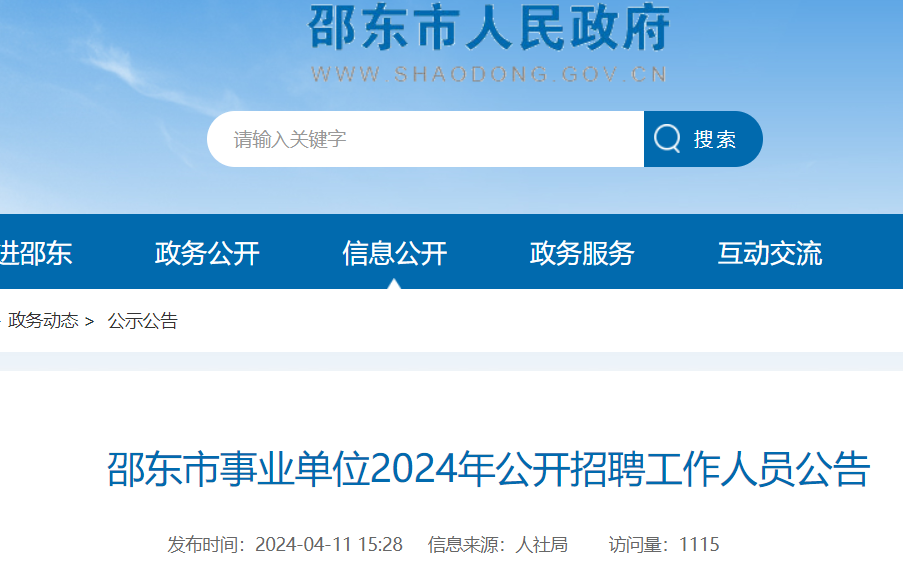
Task: Open the 进邵东 navigation menu
Action: point(35,253)
